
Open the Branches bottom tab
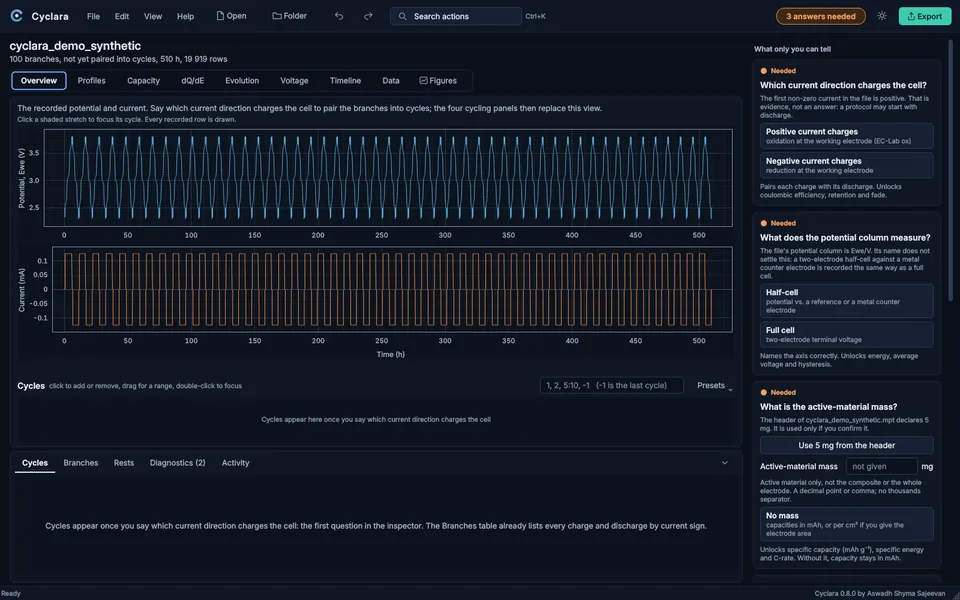pos(81,463)
